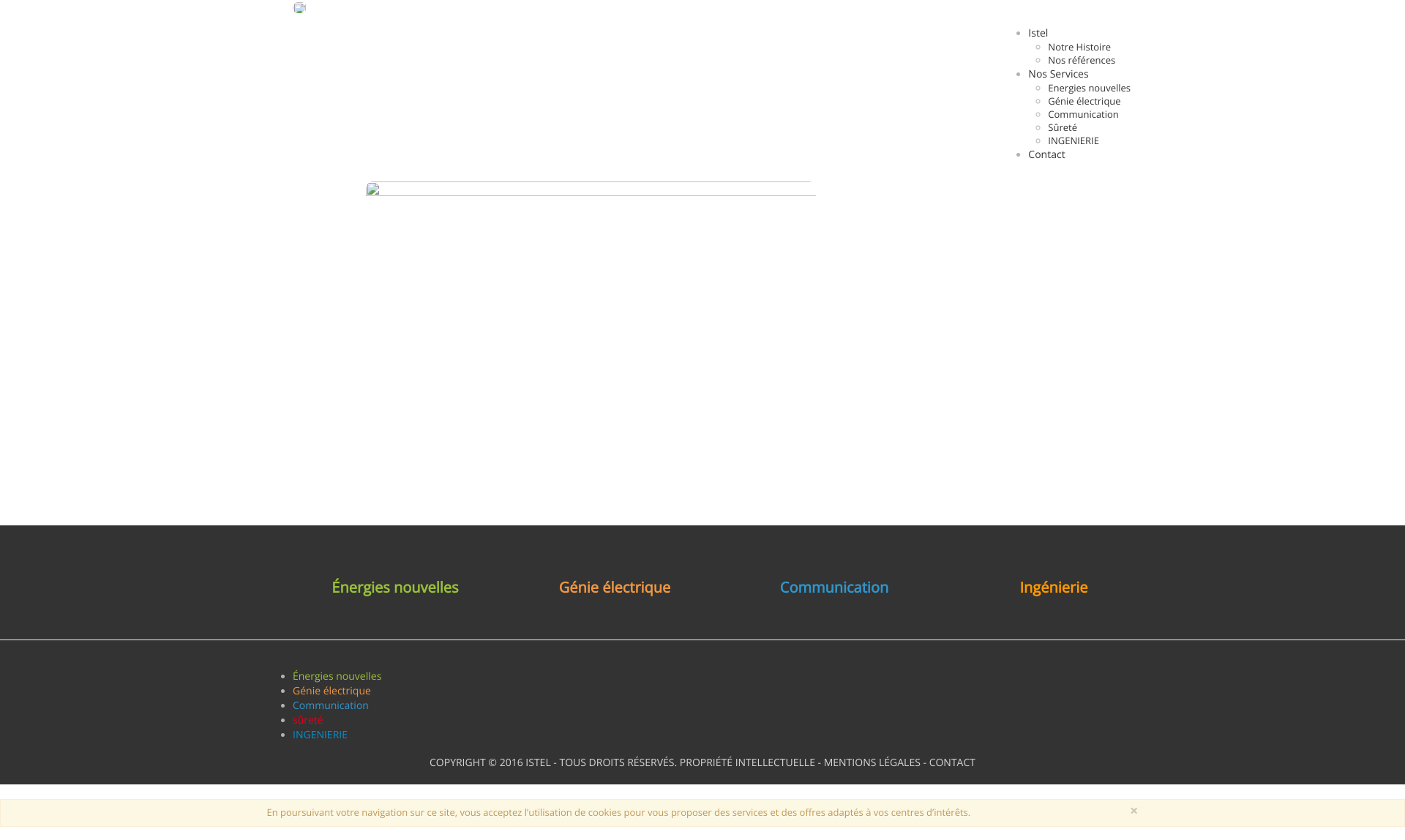The width and height of the screenshot is (1405, 840).
Task: Open the Istel menu item
Action: [1038, 33]
